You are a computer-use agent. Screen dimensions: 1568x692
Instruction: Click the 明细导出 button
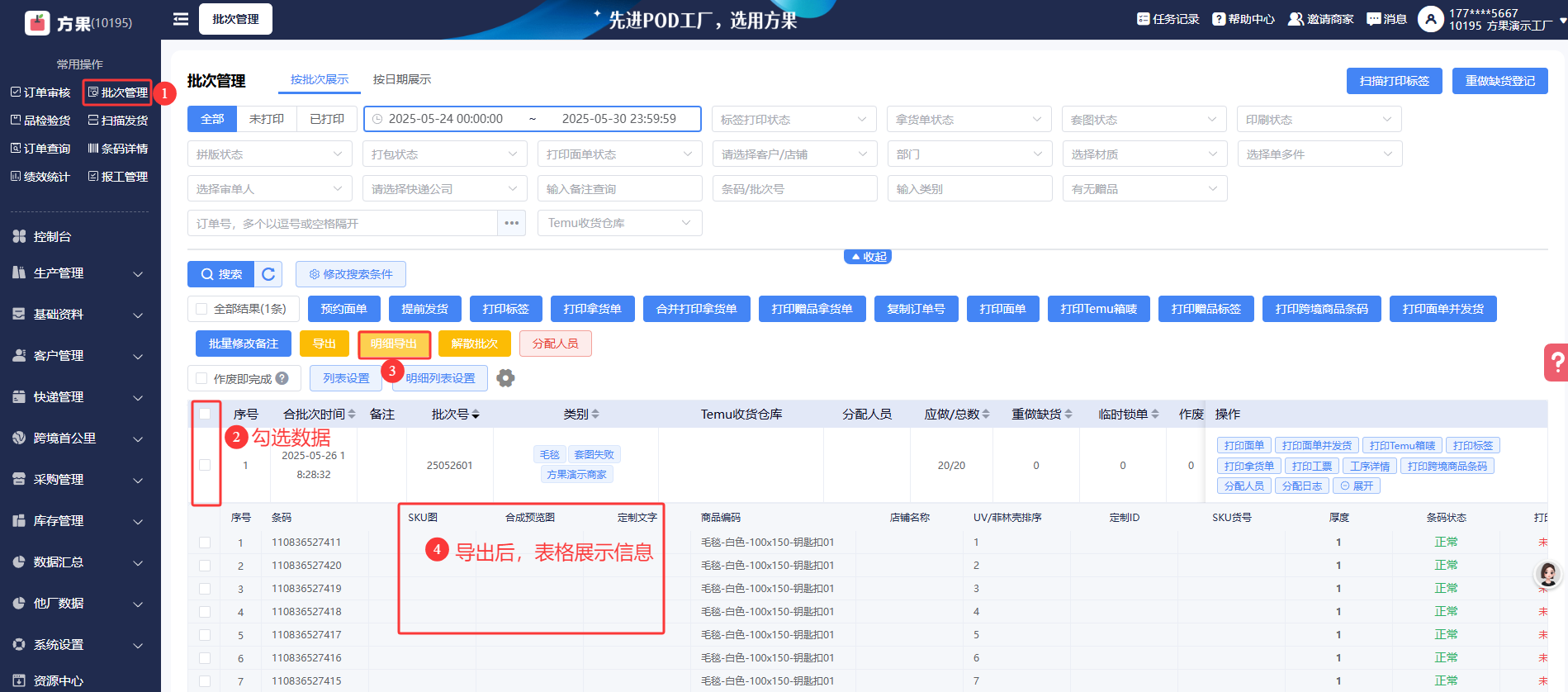coord(394,344)
